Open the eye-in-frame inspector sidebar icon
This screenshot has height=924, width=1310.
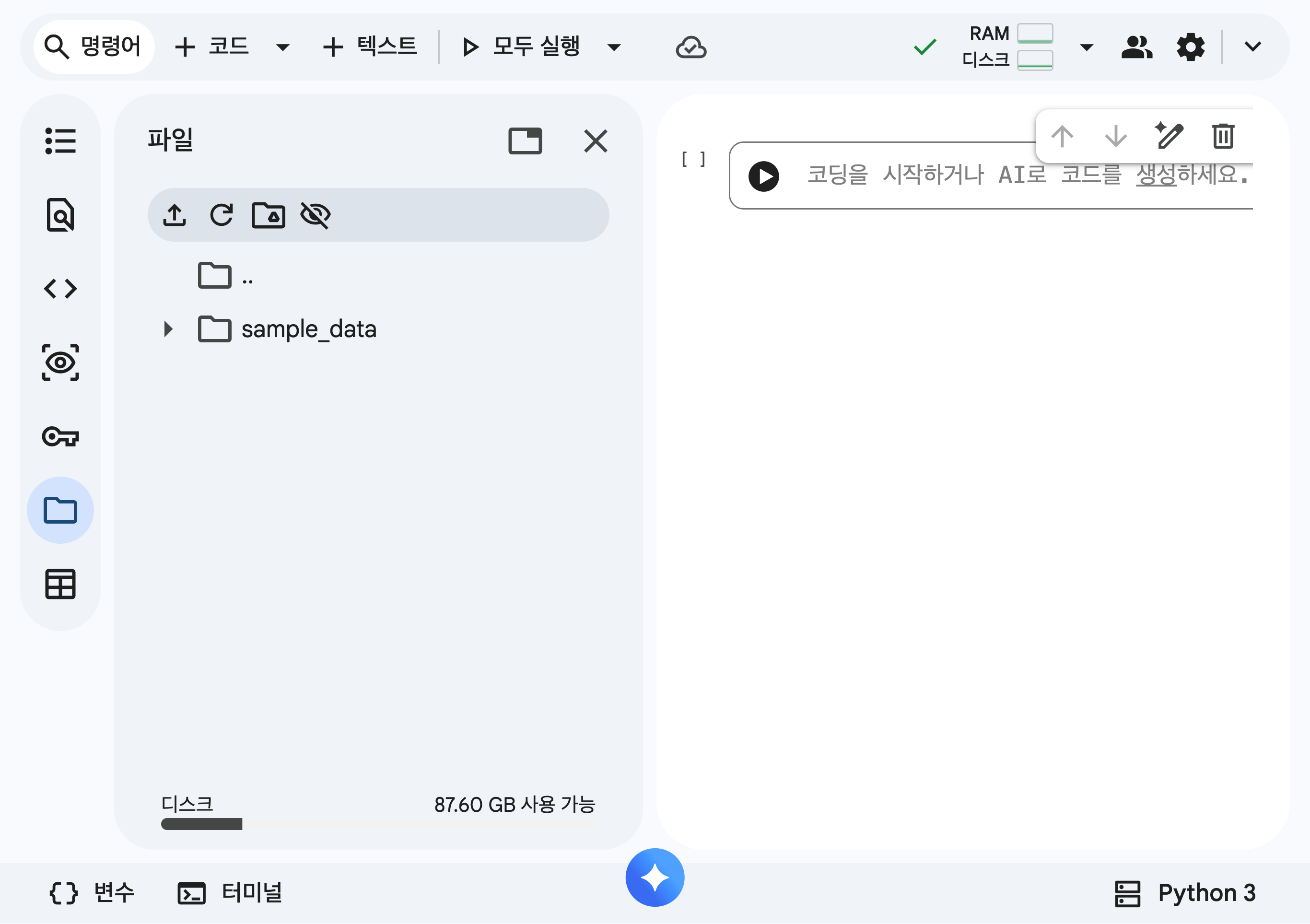(60, 363)
